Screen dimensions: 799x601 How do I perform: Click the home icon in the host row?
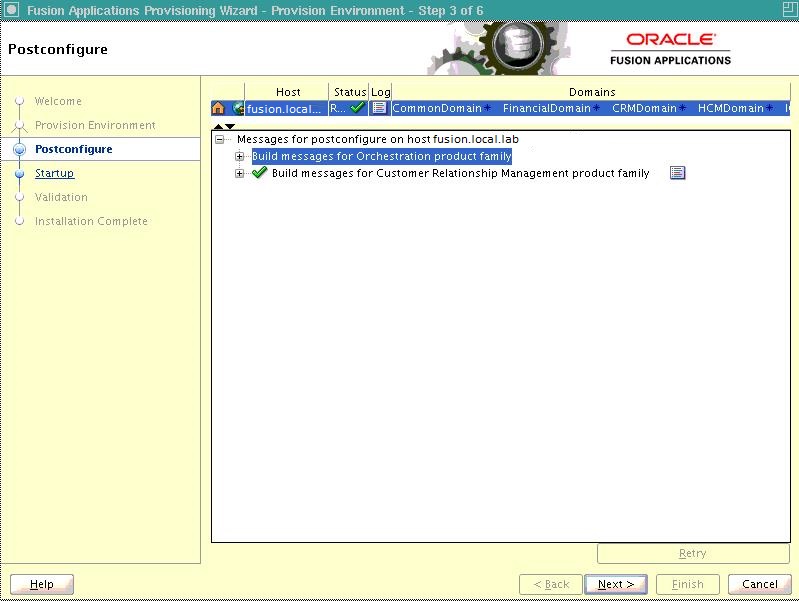[x=218, y=108]
